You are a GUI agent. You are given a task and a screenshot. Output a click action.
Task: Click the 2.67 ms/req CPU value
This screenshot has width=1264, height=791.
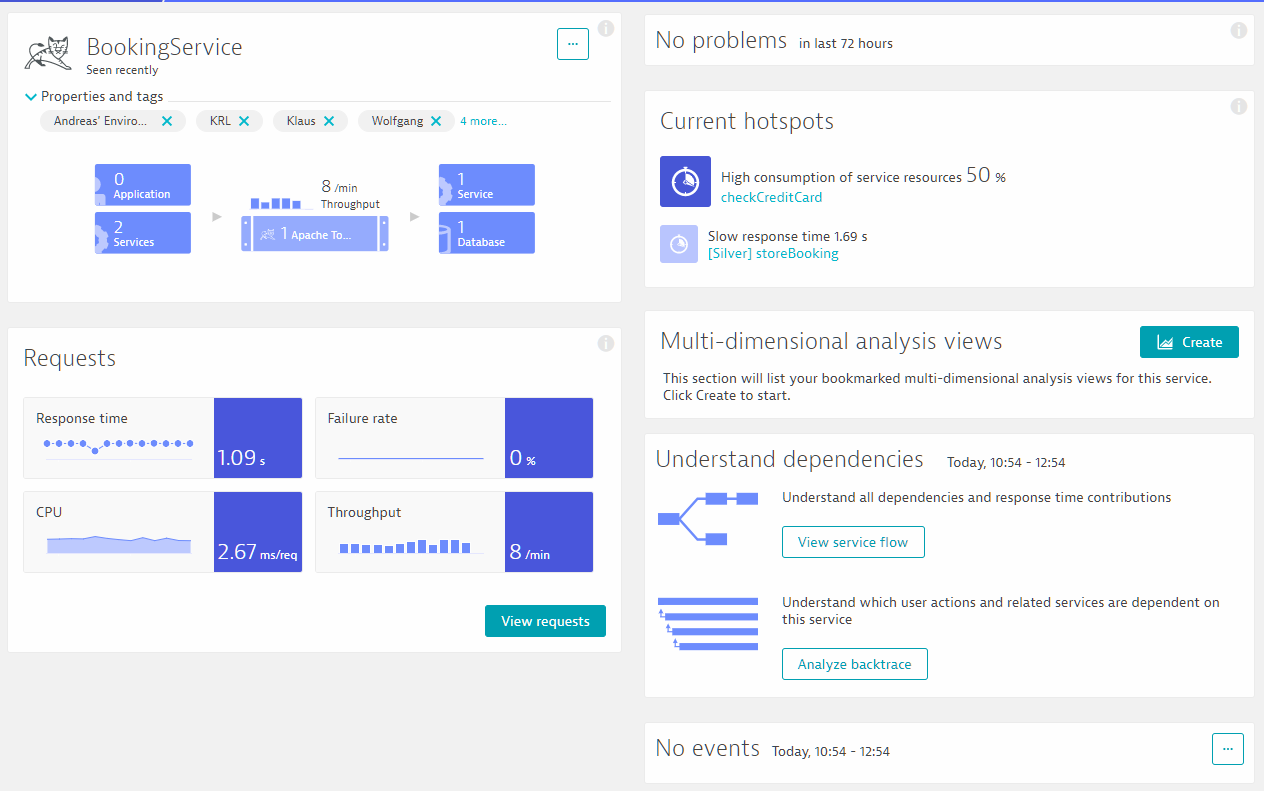point(257,552)
